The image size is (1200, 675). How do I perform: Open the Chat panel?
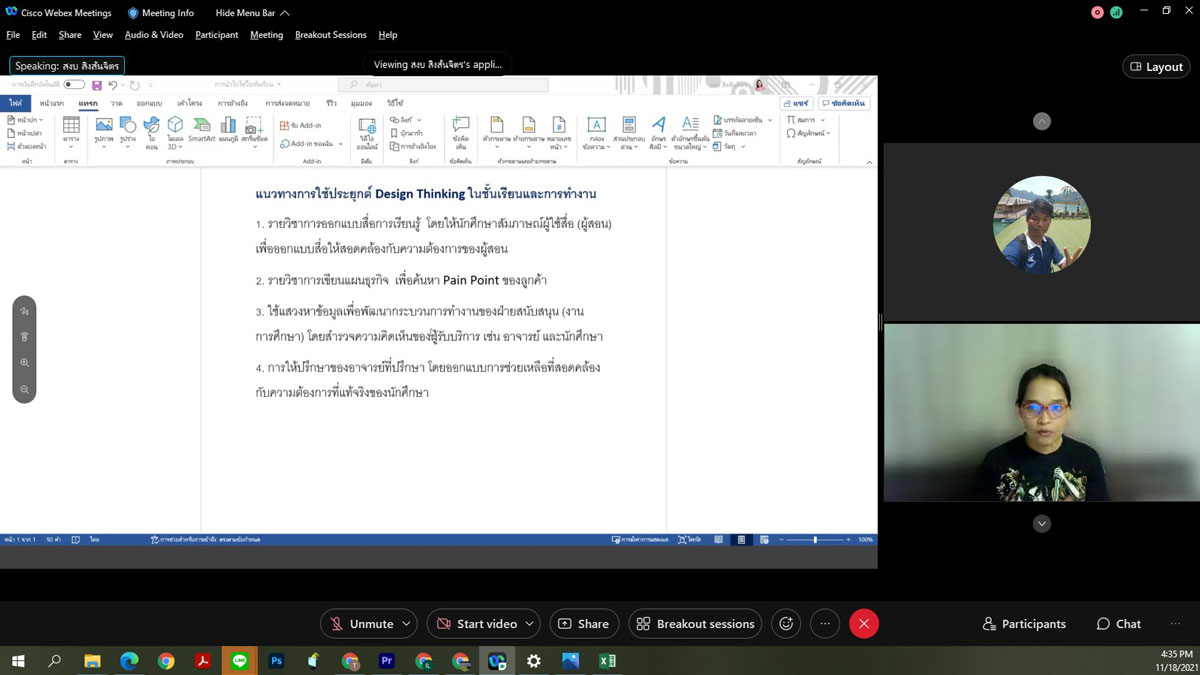point(1118,624)
